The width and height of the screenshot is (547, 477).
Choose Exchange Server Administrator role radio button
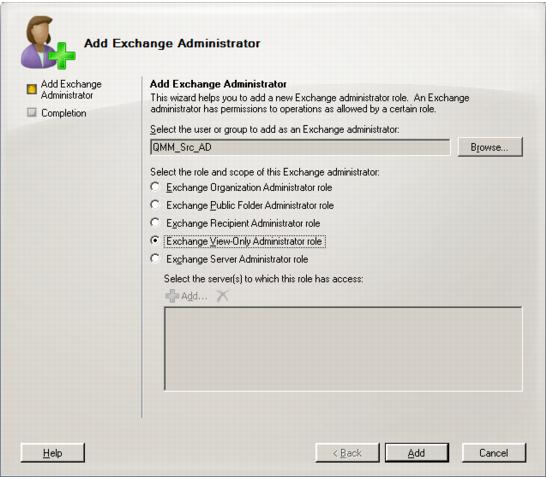pyautogui.click(x=155, y=259)
